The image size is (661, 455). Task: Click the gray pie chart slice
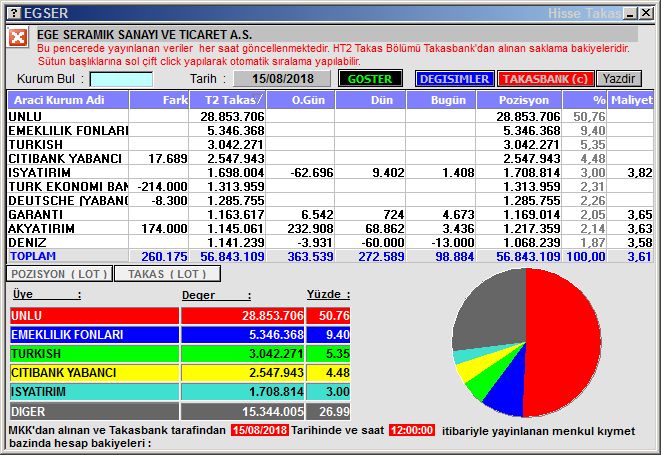point(493,312)
